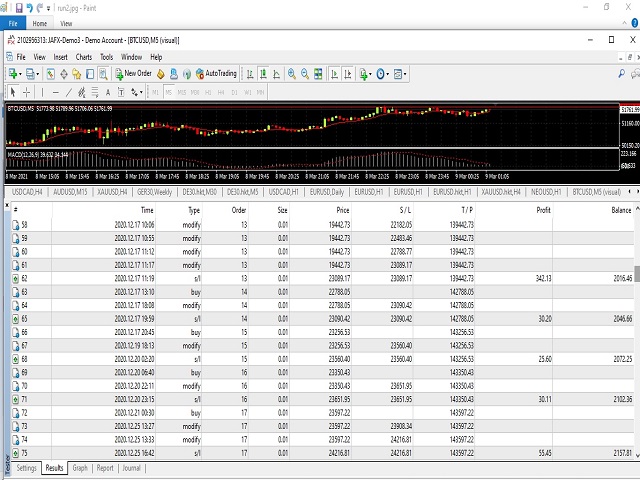The image size is (640, 480).
Task: Open the Journal tab in Tester
Action: (x=131, y=467)
